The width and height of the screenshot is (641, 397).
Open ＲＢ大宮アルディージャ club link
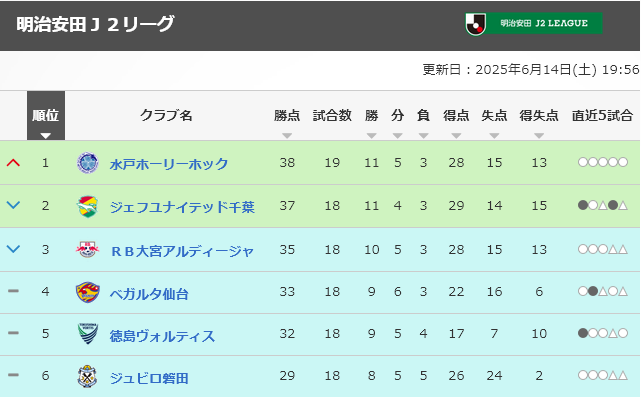[x=182, y=250]
